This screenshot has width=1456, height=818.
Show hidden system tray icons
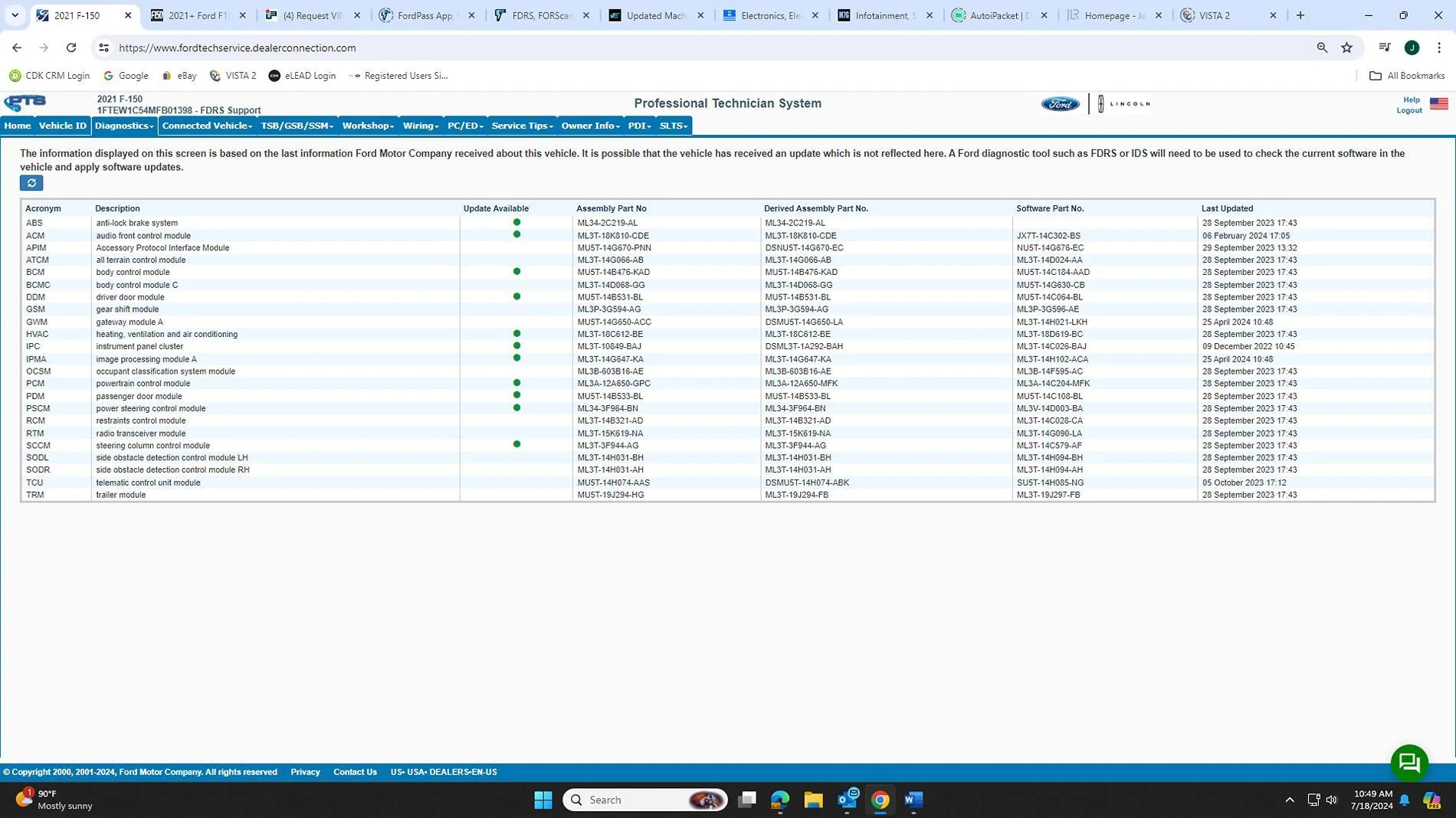1289,800
